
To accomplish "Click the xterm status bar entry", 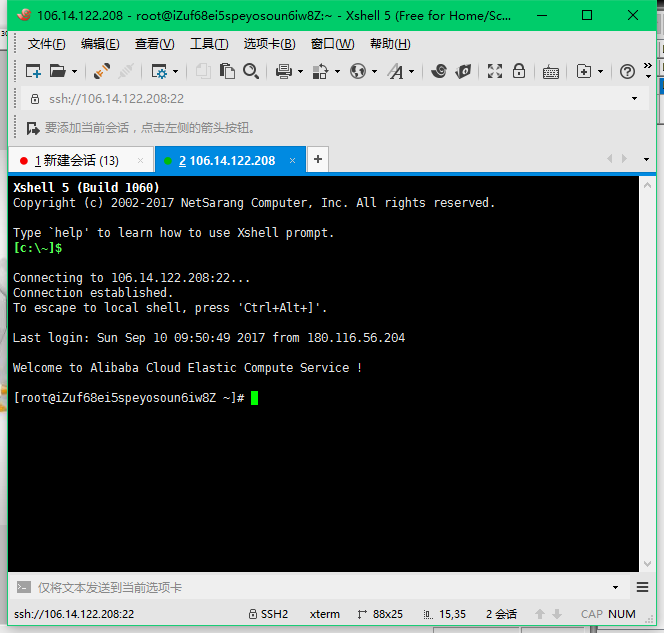I will point(324,614).
